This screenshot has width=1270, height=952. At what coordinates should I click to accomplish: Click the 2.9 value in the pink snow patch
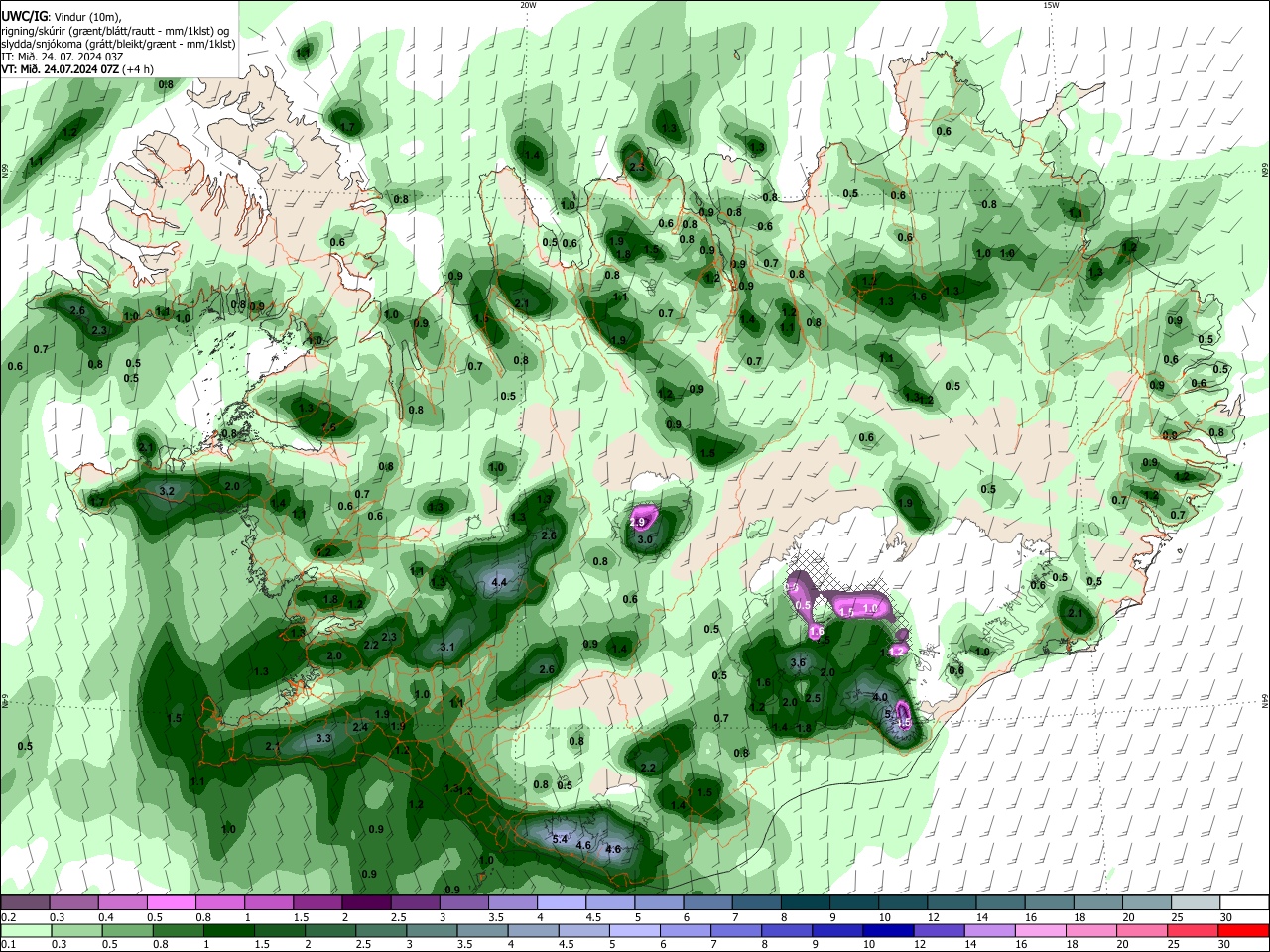tap(638, 522)
